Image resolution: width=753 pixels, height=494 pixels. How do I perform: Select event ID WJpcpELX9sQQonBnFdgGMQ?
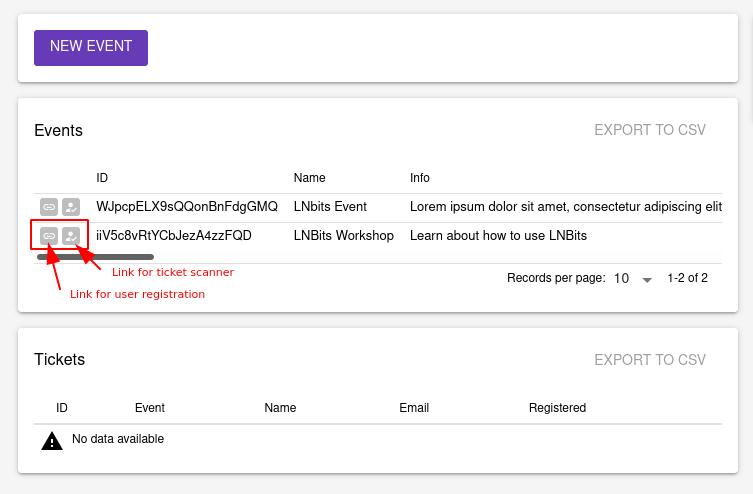(x=187, y=207)
